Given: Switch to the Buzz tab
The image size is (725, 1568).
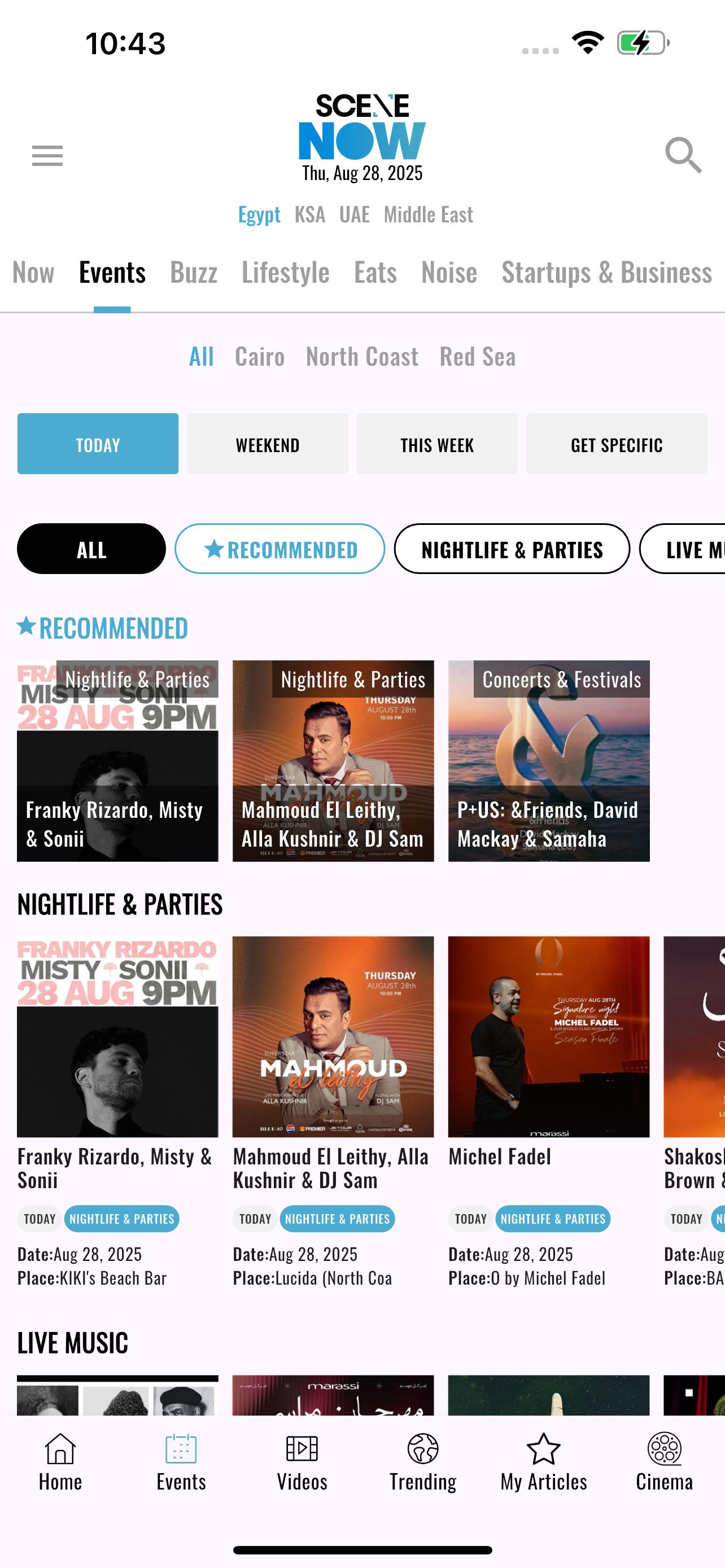Looking at the screenshot, I should (194, 271).
